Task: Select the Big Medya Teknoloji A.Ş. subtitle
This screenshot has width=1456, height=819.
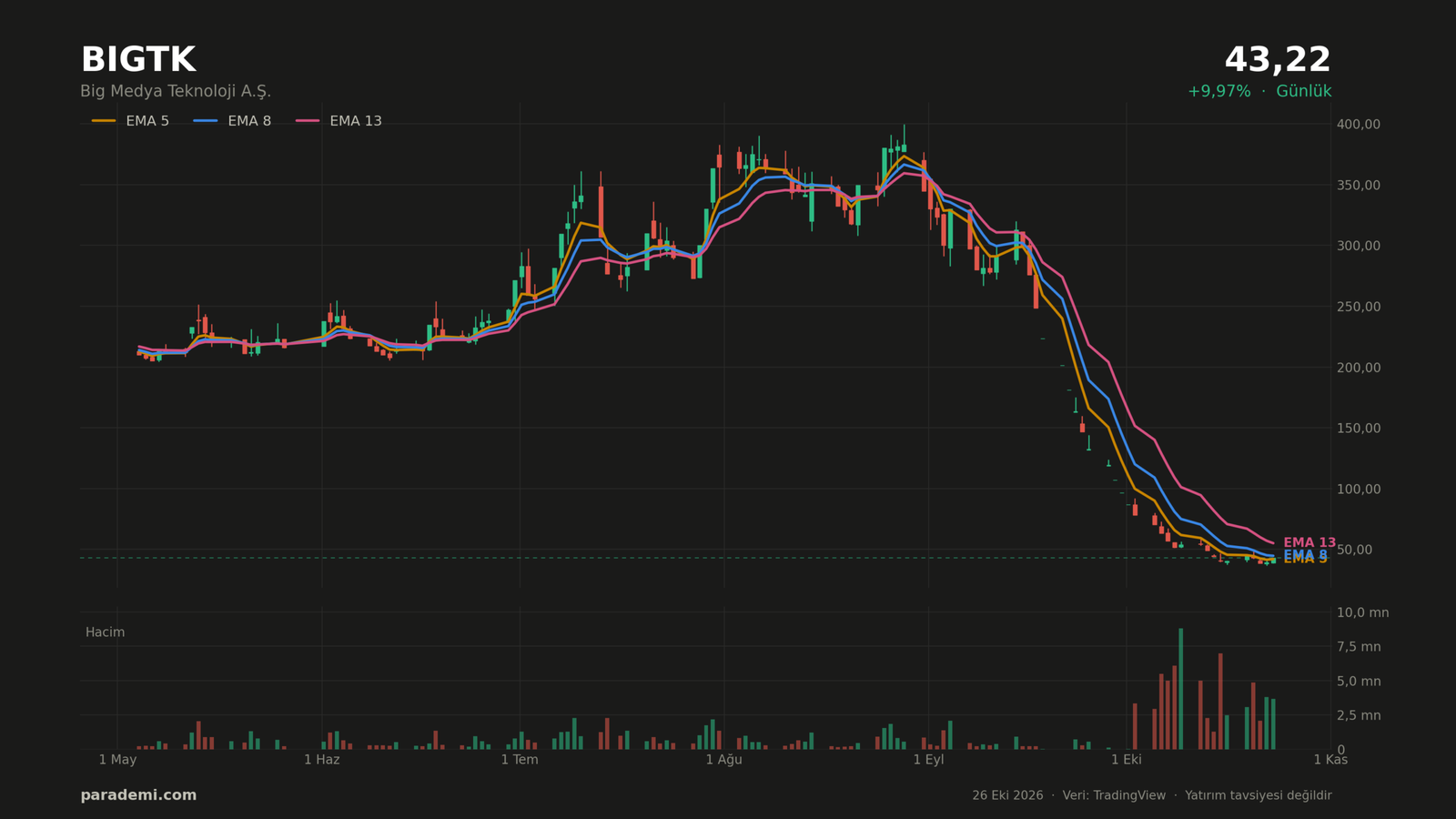Action: (176, 92)
